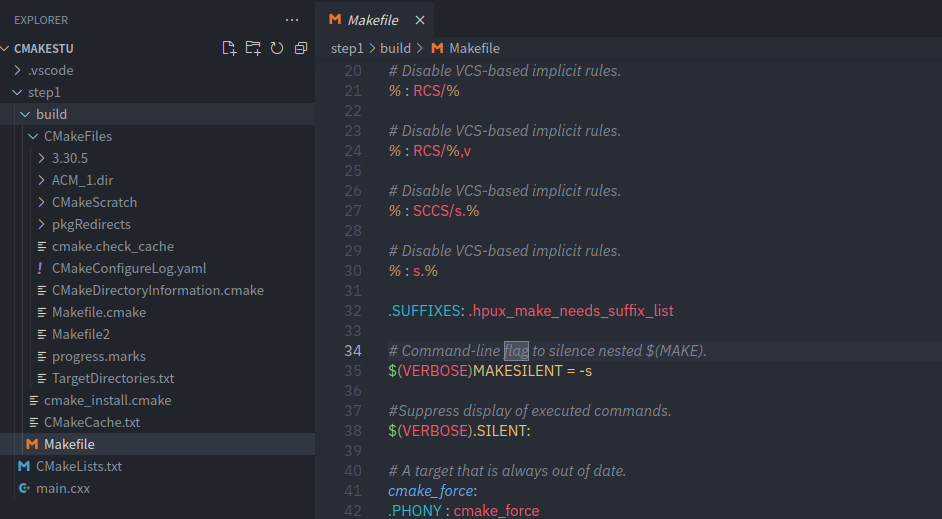
Task: Click step1 in the breadcrumb path
Action: [x=347, y=48]
